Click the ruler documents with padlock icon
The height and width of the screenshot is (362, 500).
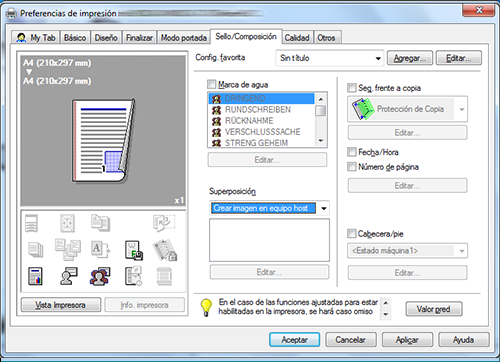[165, 250]
